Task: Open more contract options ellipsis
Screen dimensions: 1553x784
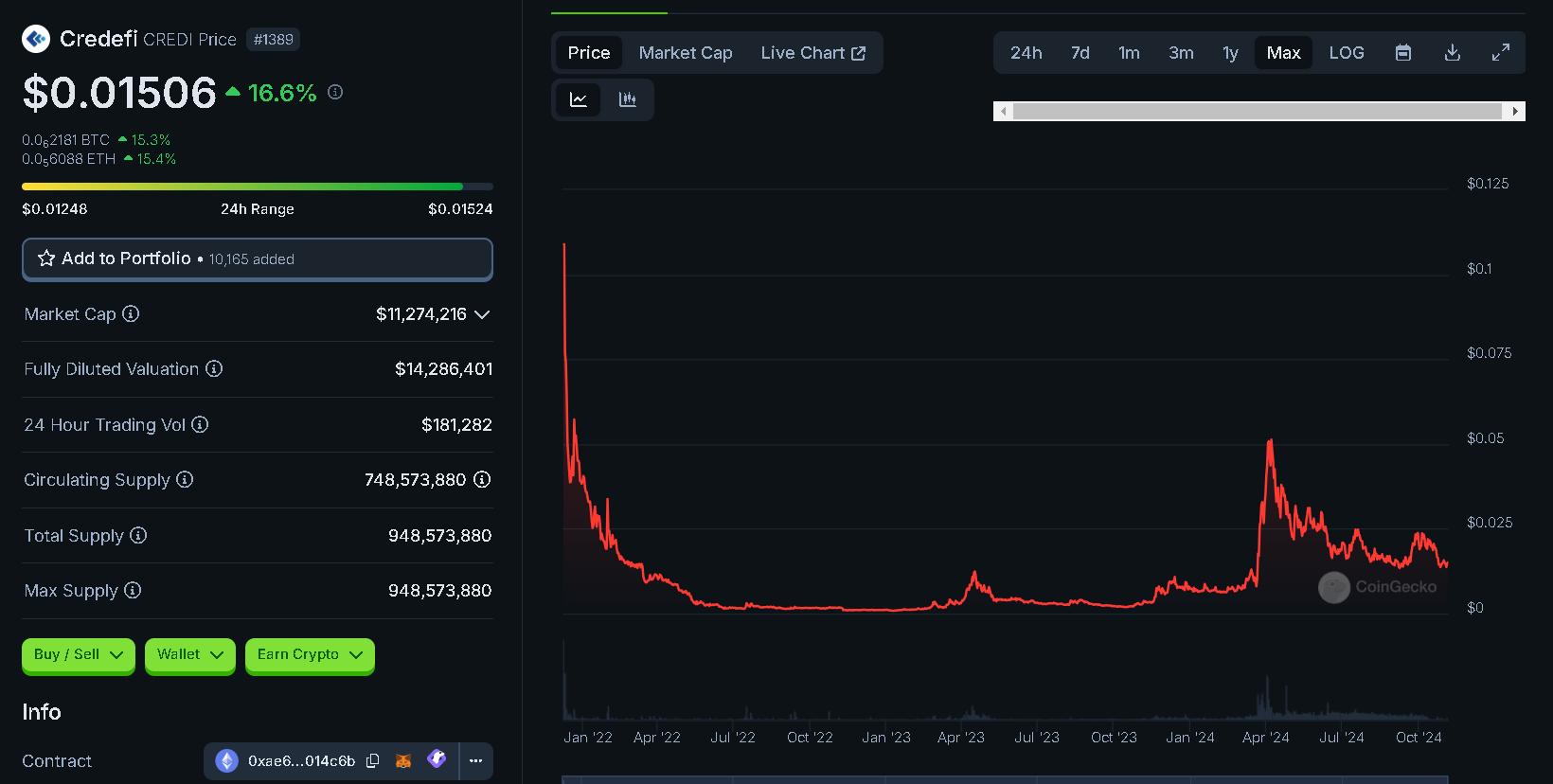Action: [475, 760]
